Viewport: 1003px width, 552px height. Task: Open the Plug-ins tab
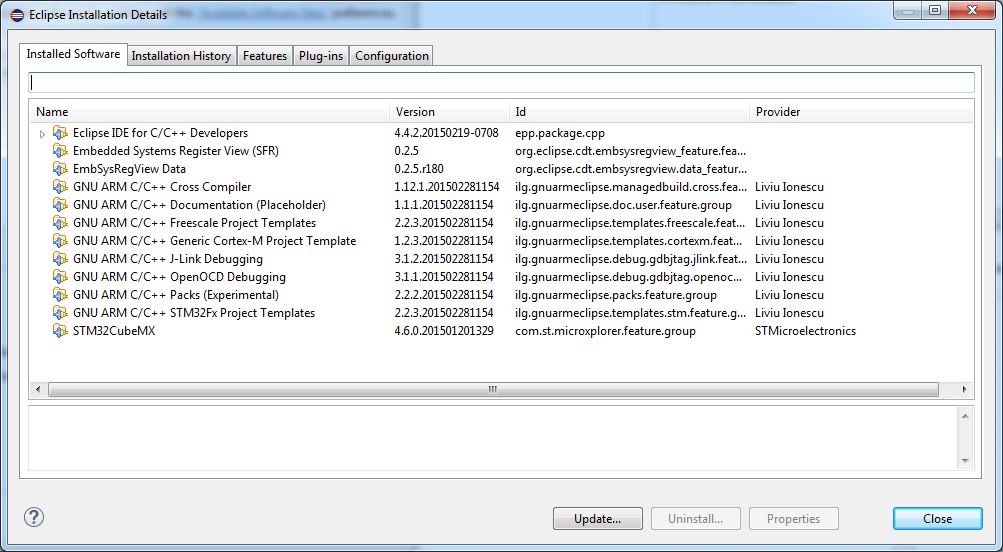tap(321, 56)
